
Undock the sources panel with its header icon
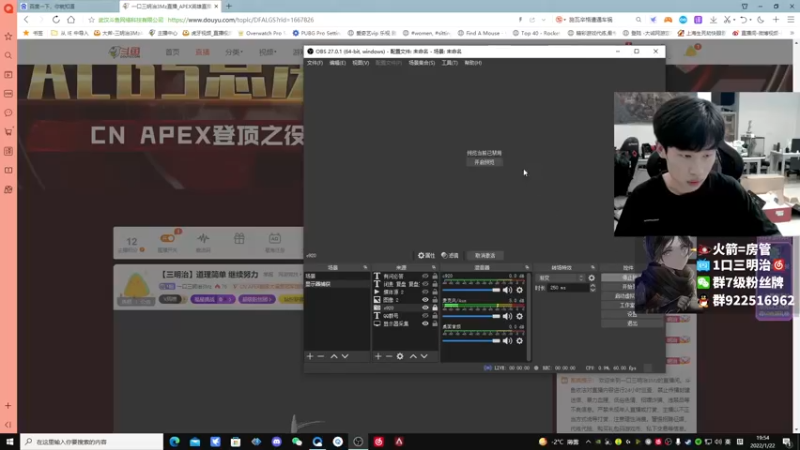click(x=434, y=267)
